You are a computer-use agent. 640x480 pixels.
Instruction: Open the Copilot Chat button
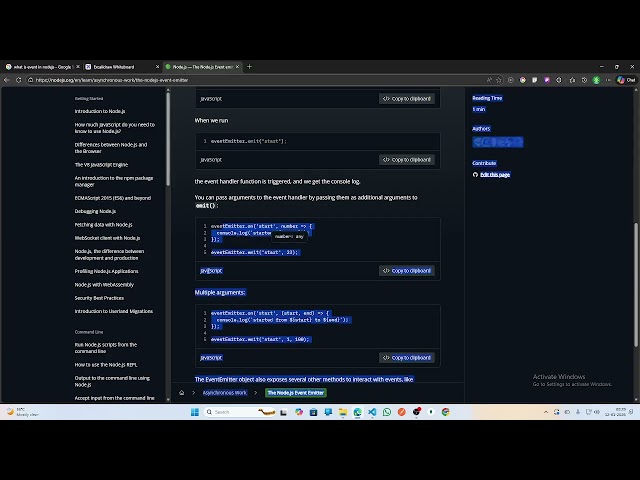pos(627,80)
